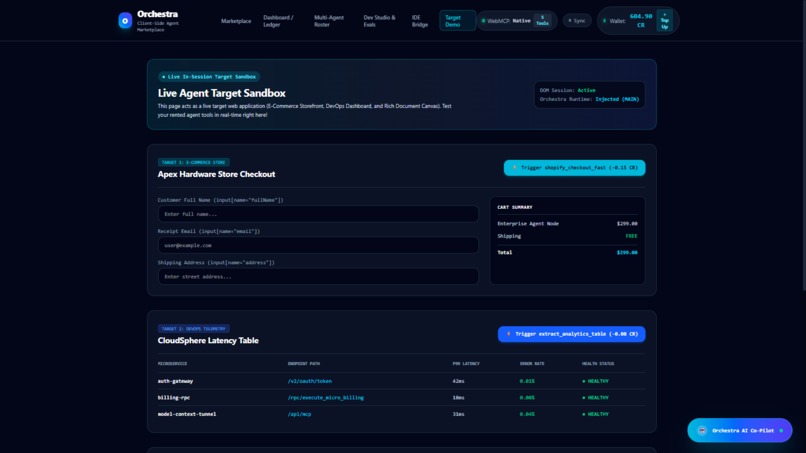This screenshot has width=806, height=453.
Task: Trigger extract_analytics_table action
Action: [x=571, y=334]
